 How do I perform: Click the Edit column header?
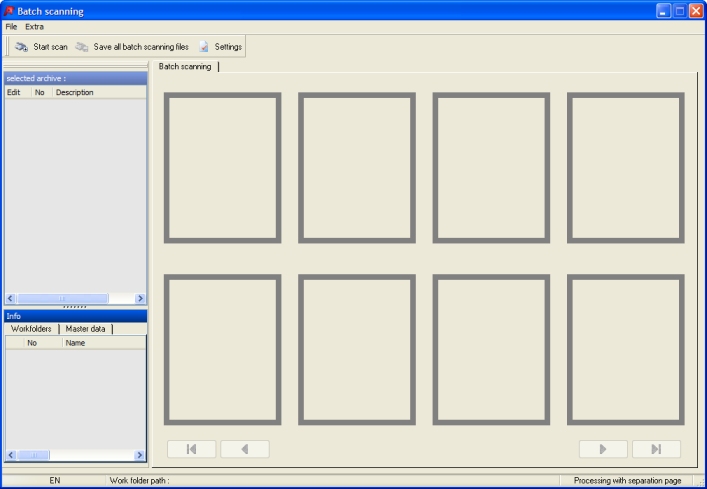pos(14,92)
